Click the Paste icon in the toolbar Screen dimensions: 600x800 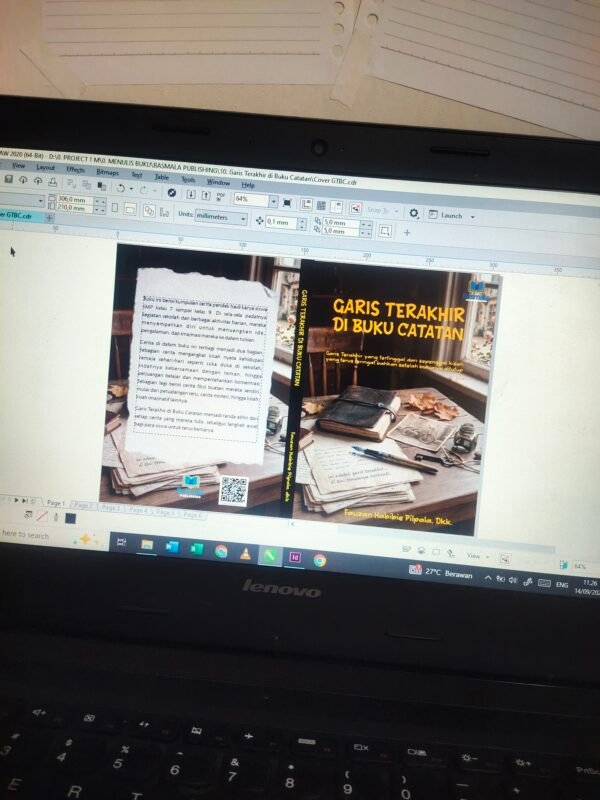tap(102, 186)
